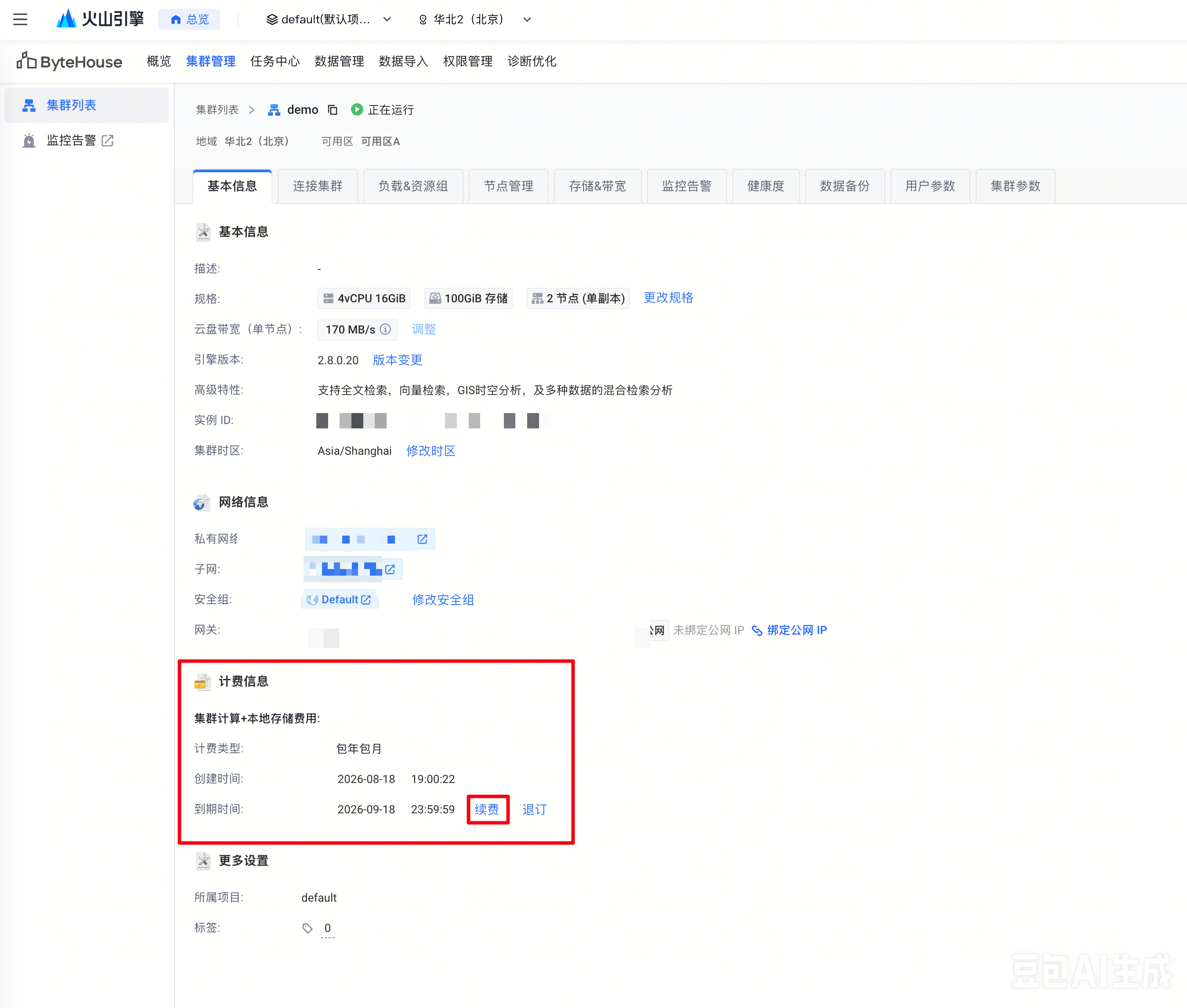Click the 续费 renew link
The height and width of the screenshot is (1008, 1187).
[487, 809]
